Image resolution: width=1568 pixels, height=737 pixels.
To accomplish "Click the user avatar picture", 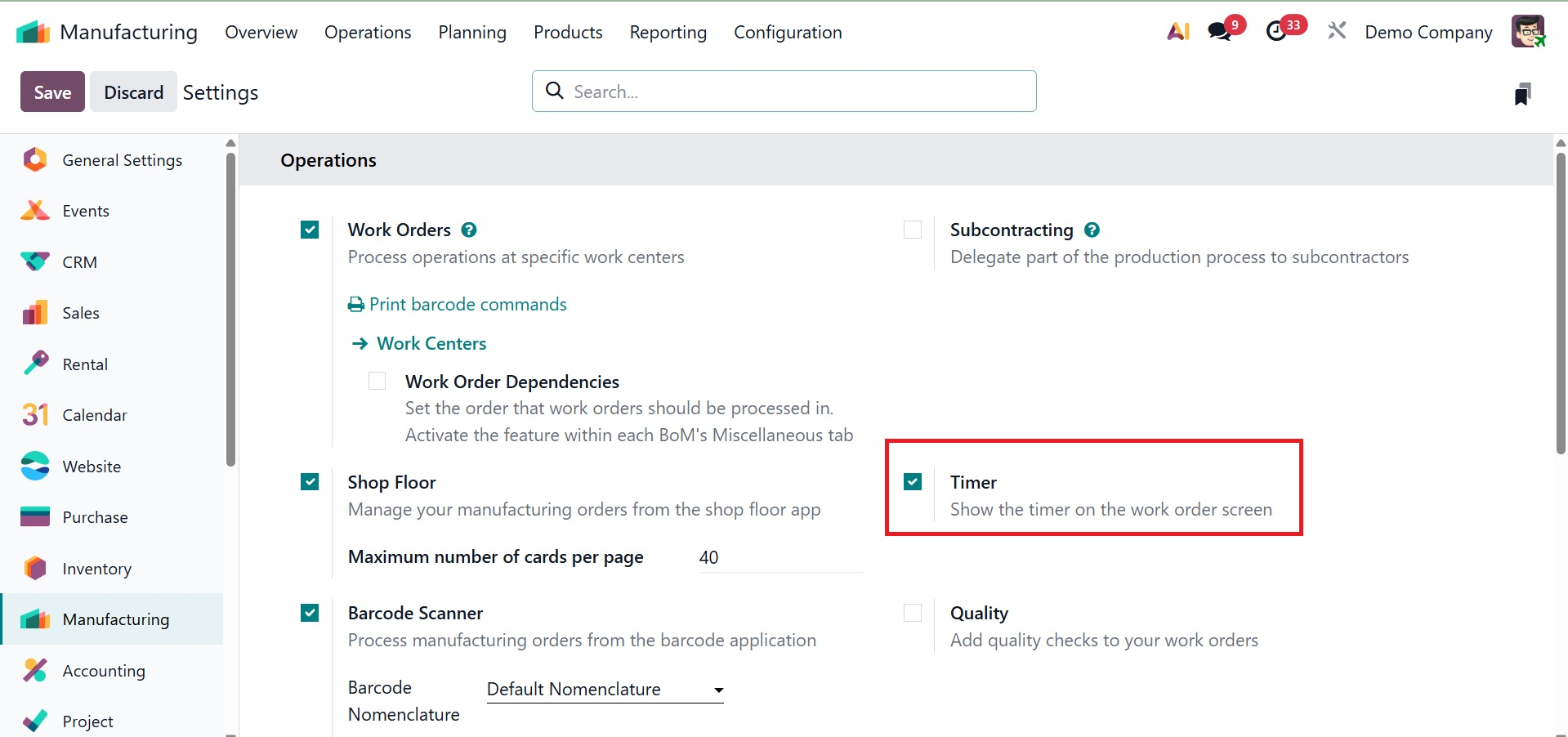I will (1527, 32).
